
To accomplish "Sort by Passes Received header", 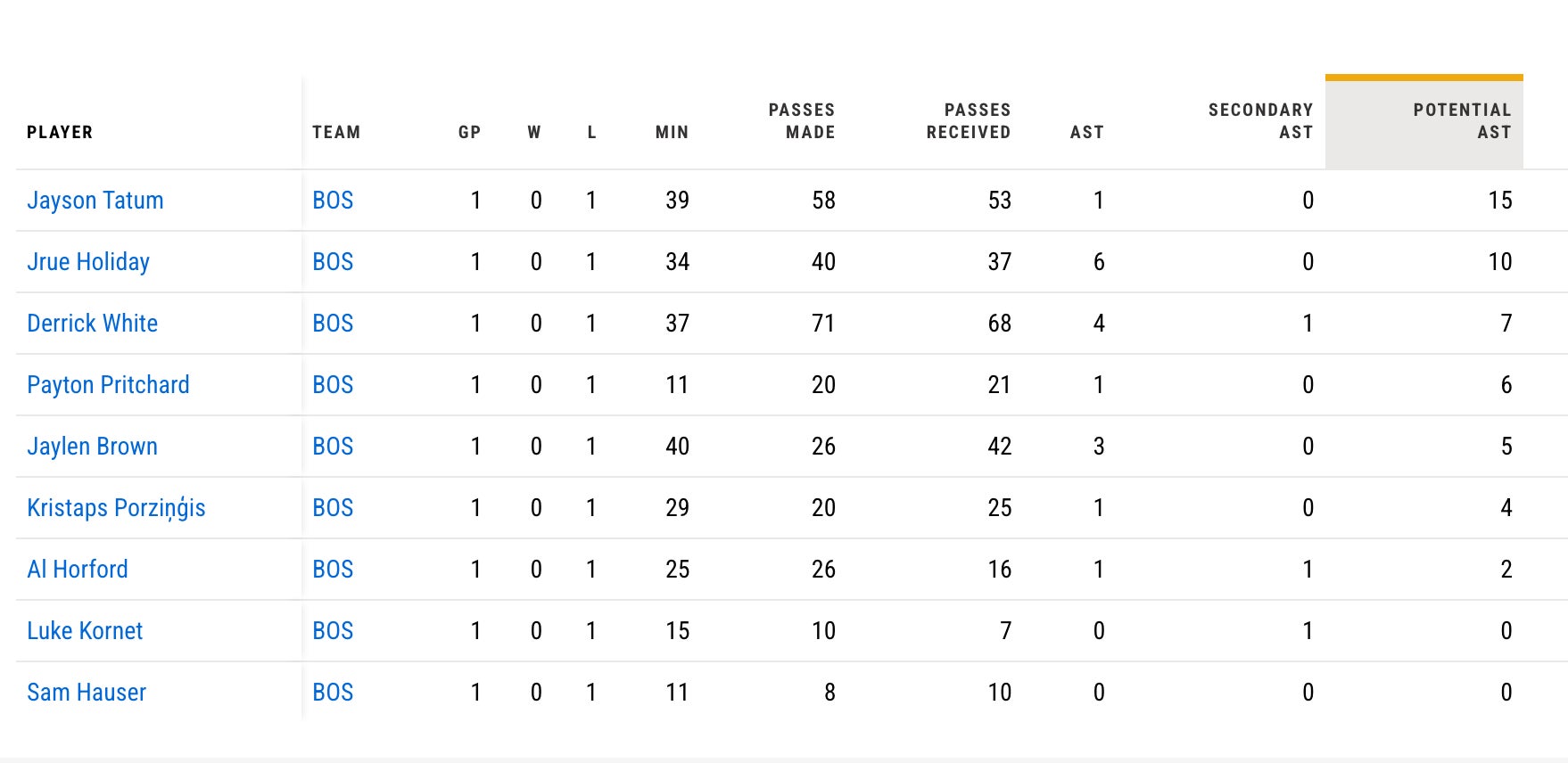I will 968,121.
